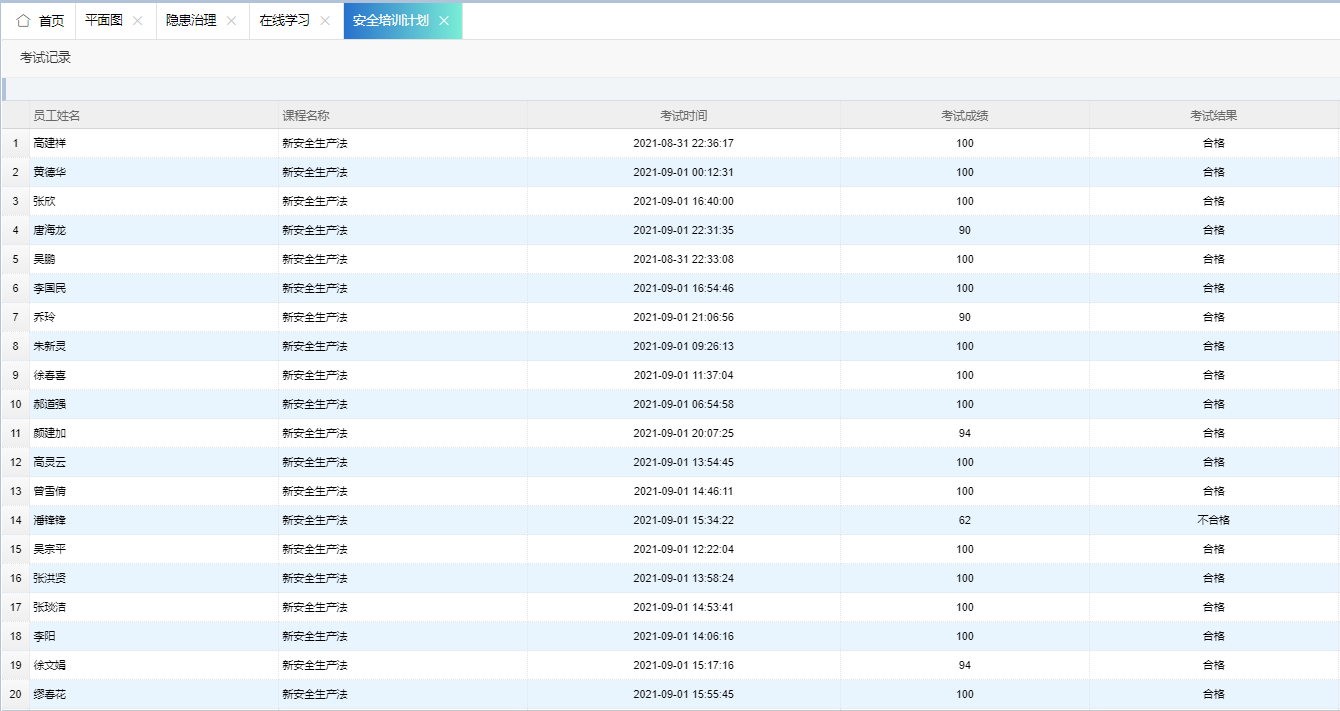
Task: Switch to the 平面图 tab
Action: 104,21
